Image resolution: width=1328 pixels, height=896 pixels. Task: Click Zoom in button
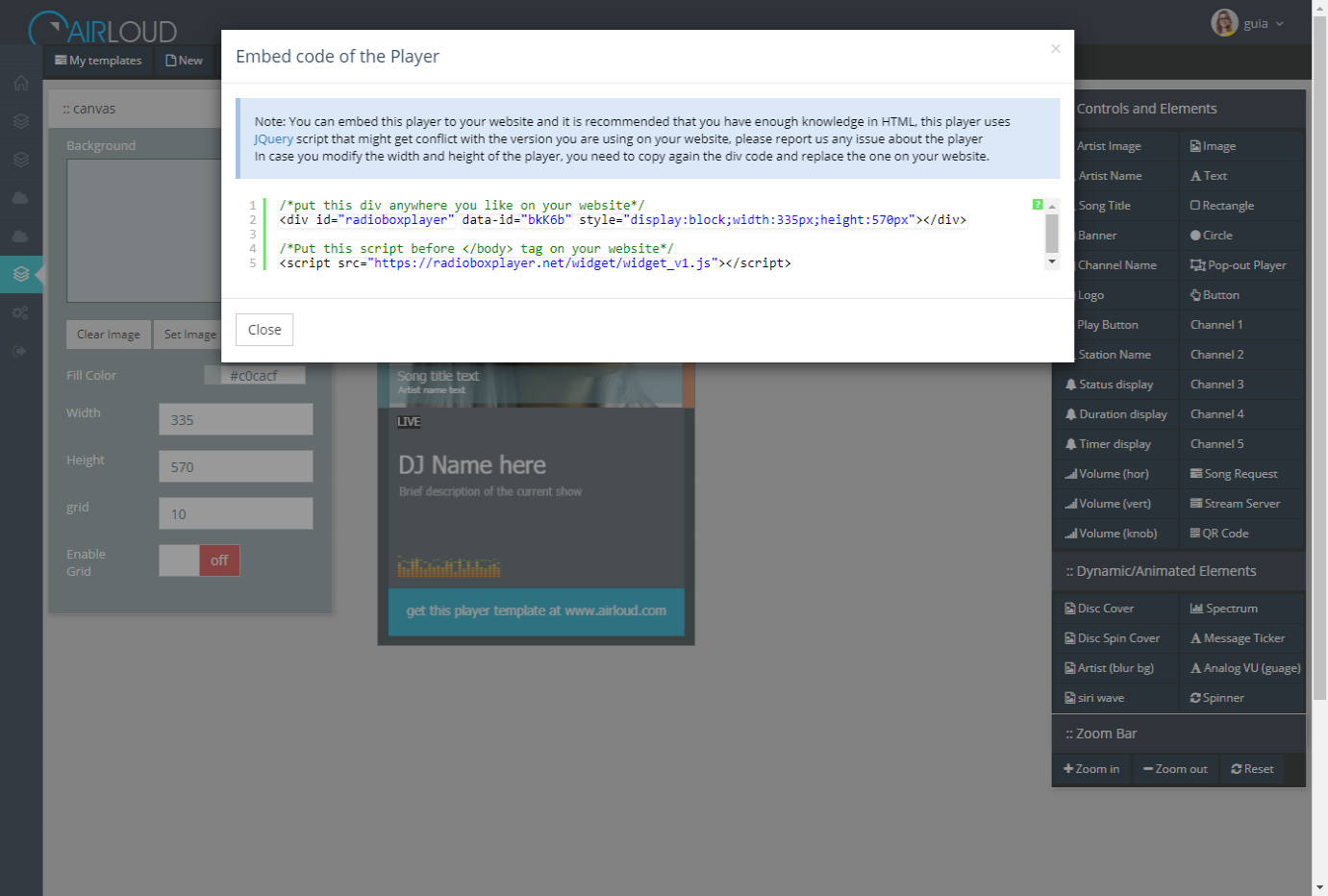(x=1091, y=769)
